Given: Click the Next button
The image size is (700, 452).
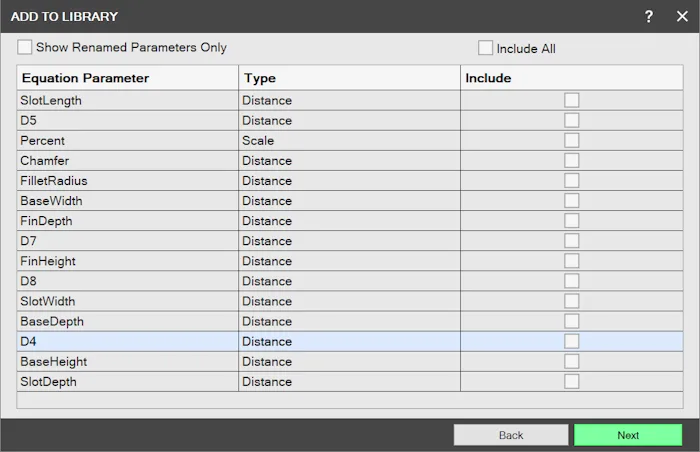Looking at the screenshot, I should (628, 435).
